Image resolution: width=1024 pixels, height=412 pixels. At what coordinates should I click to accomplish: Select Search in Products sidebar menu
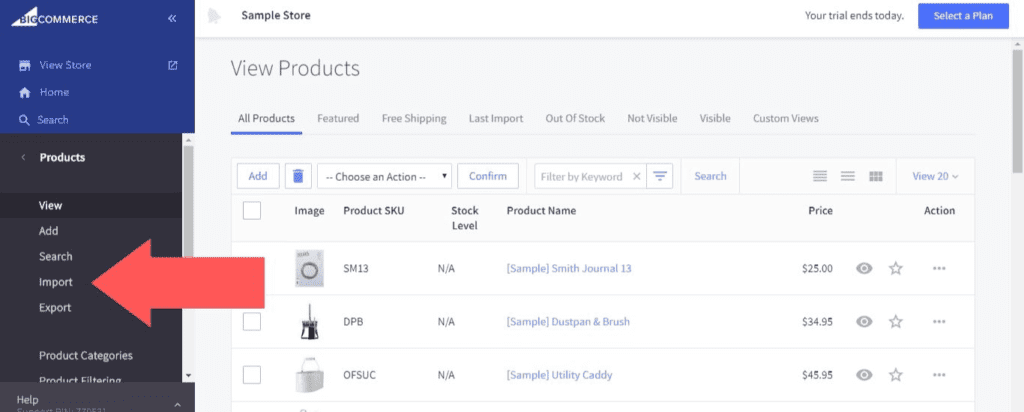(56, 257)
